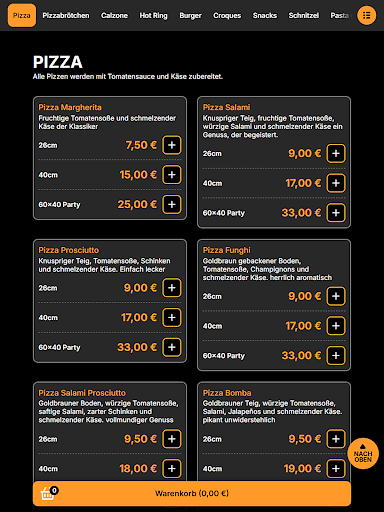Add Pizza Salami 26cm to cart

coord(336,153)
